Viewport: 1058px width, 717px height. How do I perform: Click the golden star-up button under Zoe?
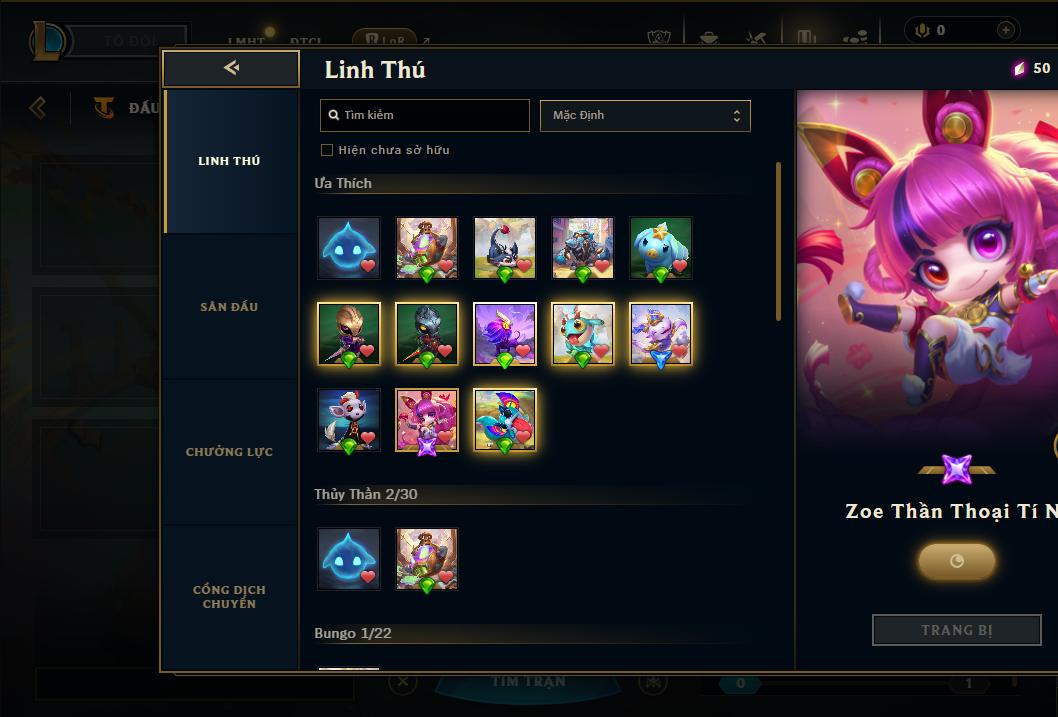point(957,561)
